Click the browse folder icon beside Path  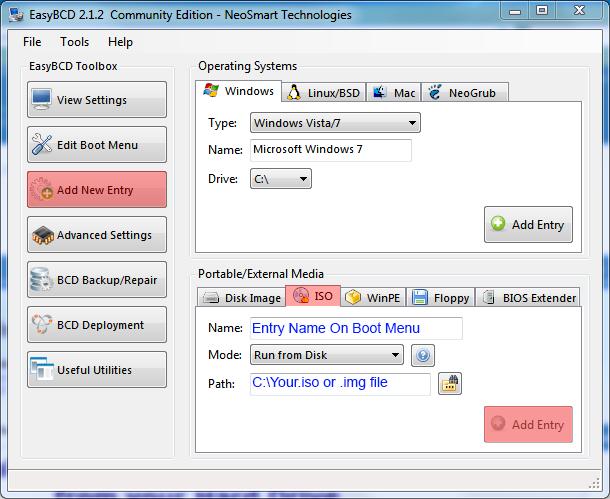[x=450, y=383]
